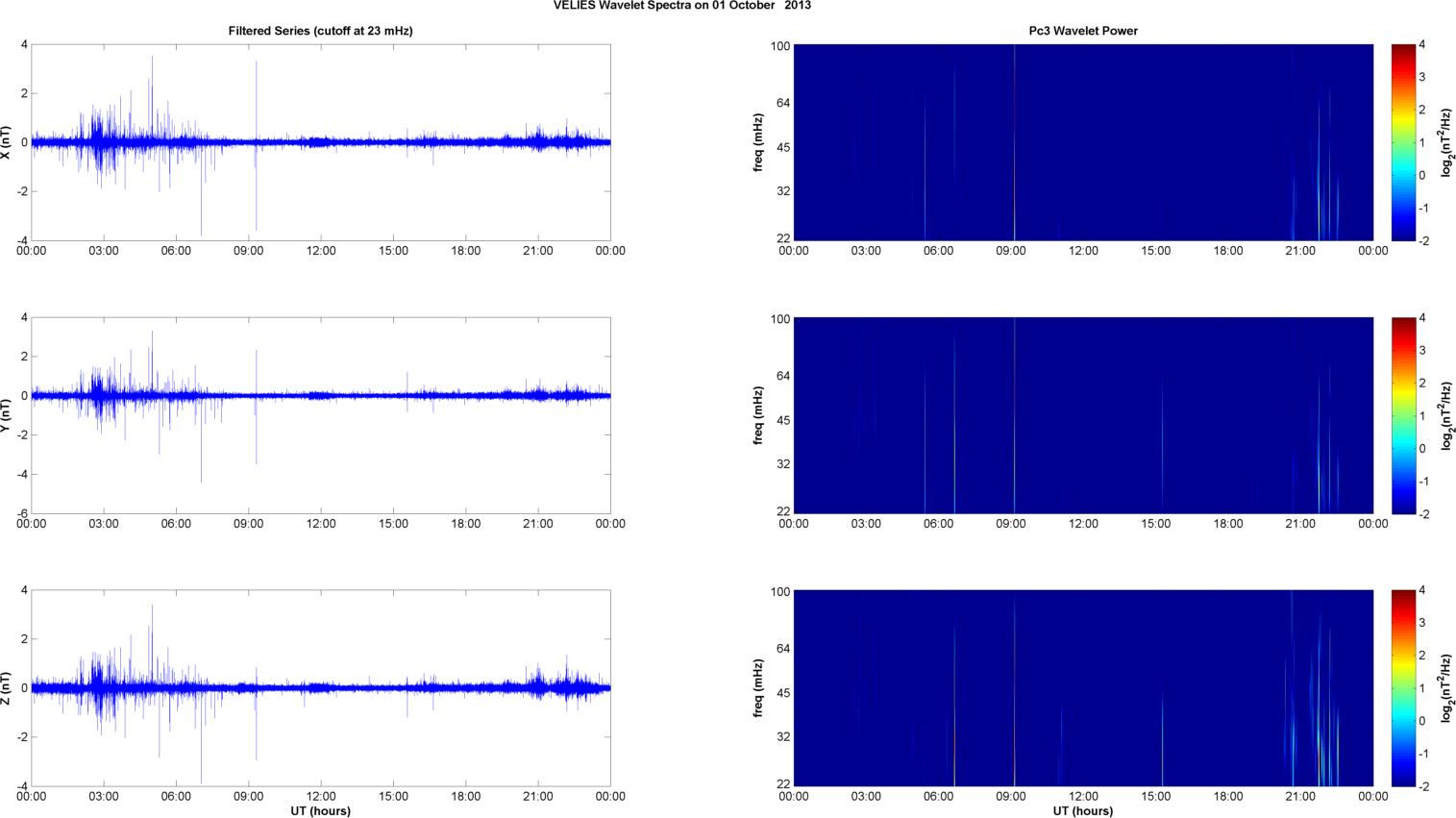This screenshot has width=1456, height=818.
Task: Click "UT (hours)" label under the Z time series
Action: [321, 810]
